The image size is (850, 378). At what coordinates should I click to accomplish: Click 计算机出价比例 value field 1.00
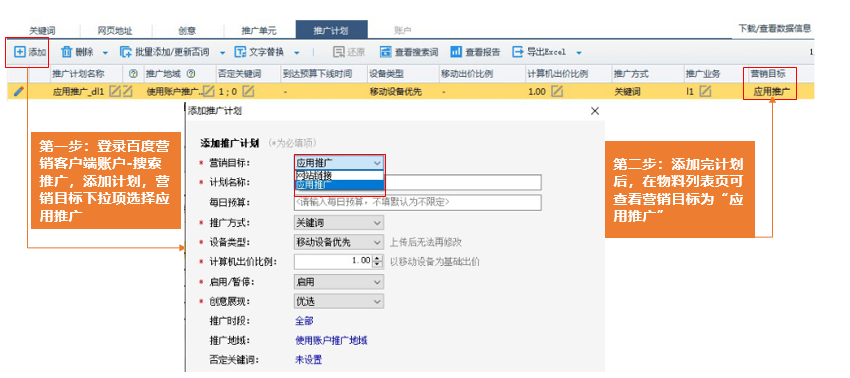coord(333,261)
